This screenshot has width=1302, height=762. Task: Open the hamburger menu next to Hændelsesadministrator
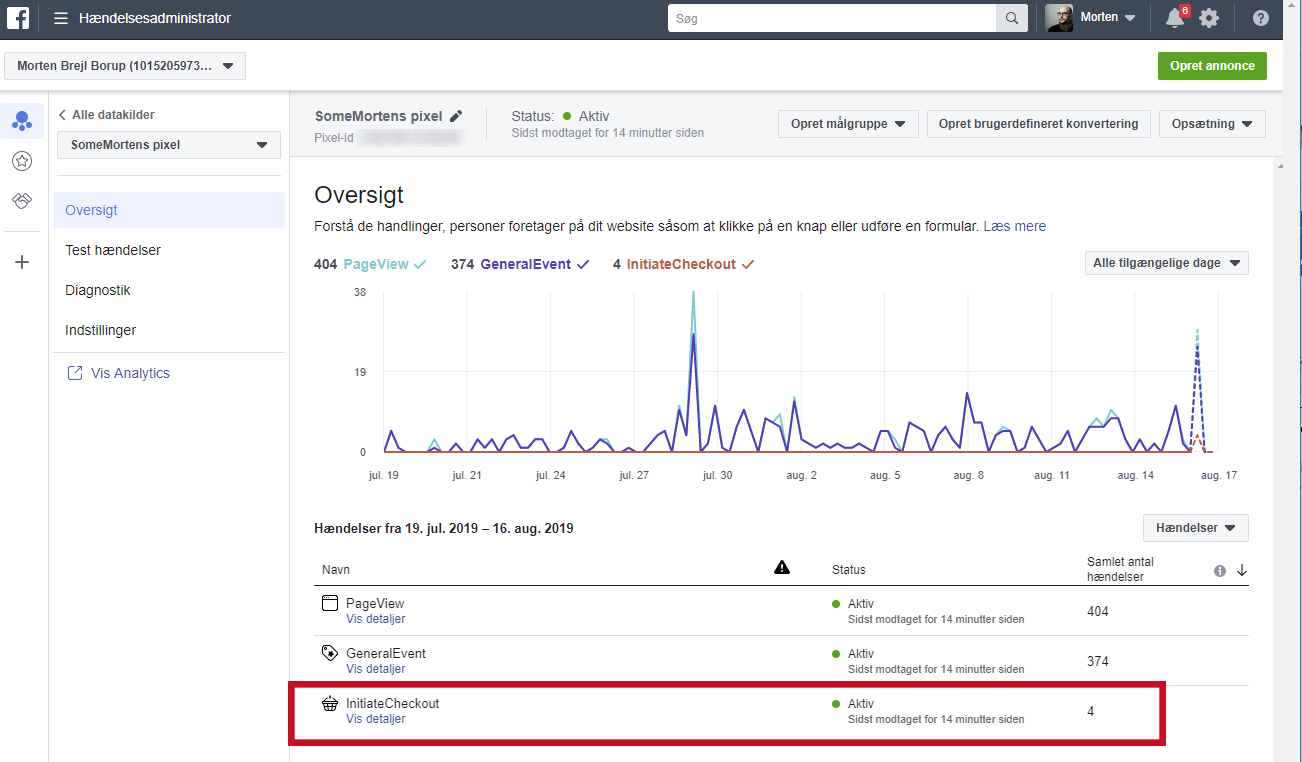[x=61, y=18]
